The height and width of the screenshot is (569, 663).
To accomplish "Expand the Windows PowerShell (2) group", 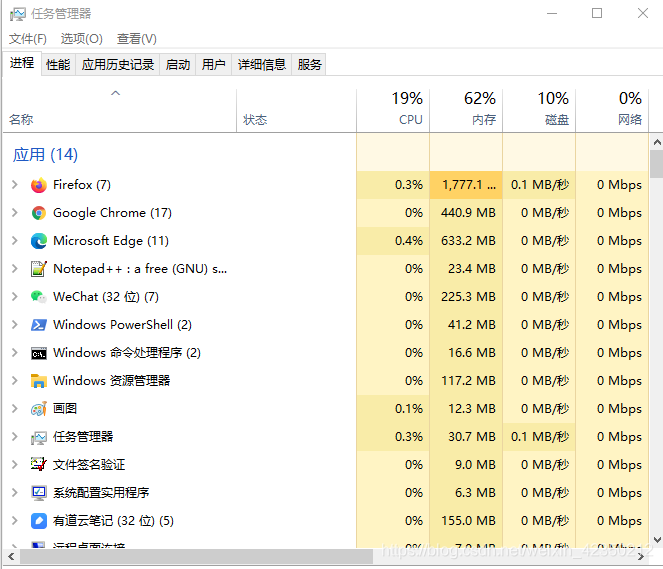I will [x=14, y=325].
